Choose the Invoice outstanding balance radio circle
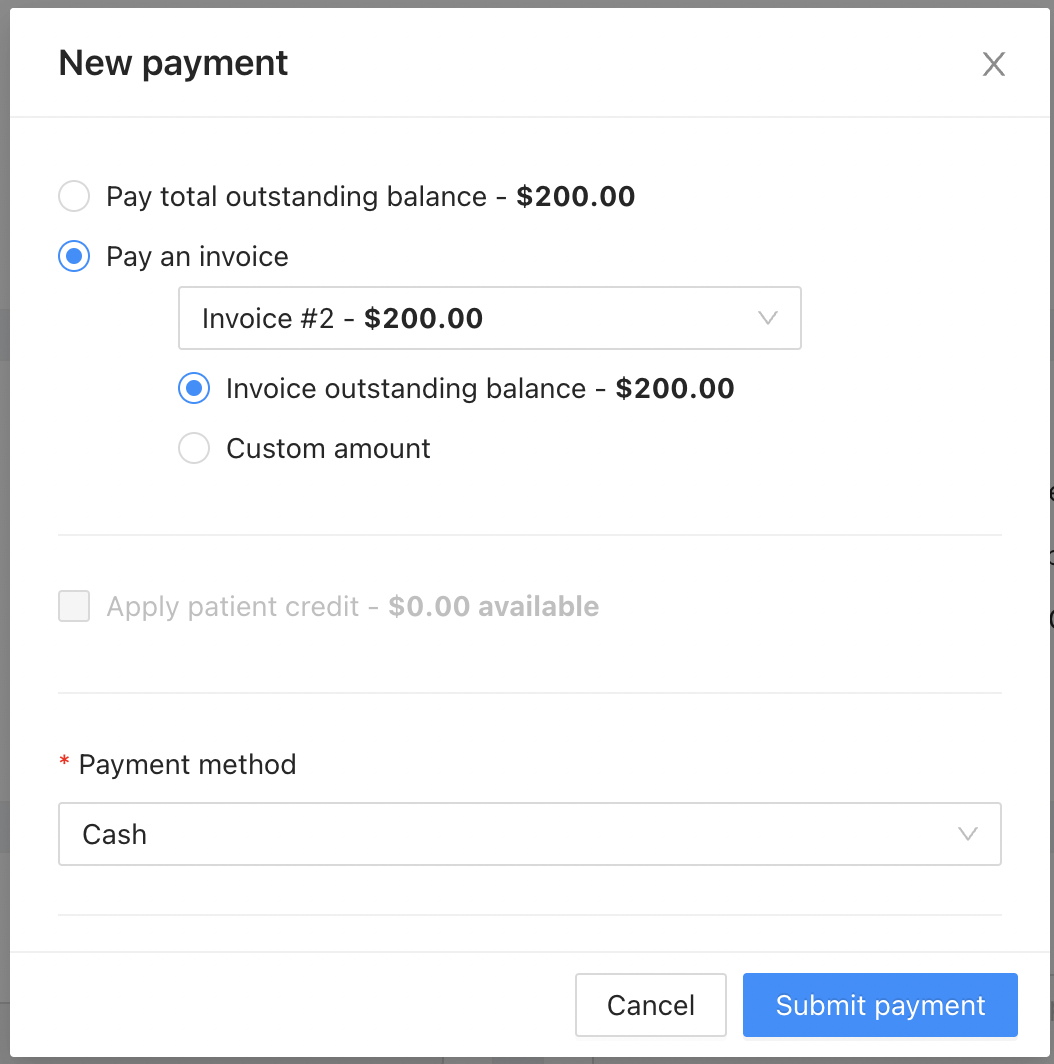Viewport: 1054px width, 1064px height. 194,388
